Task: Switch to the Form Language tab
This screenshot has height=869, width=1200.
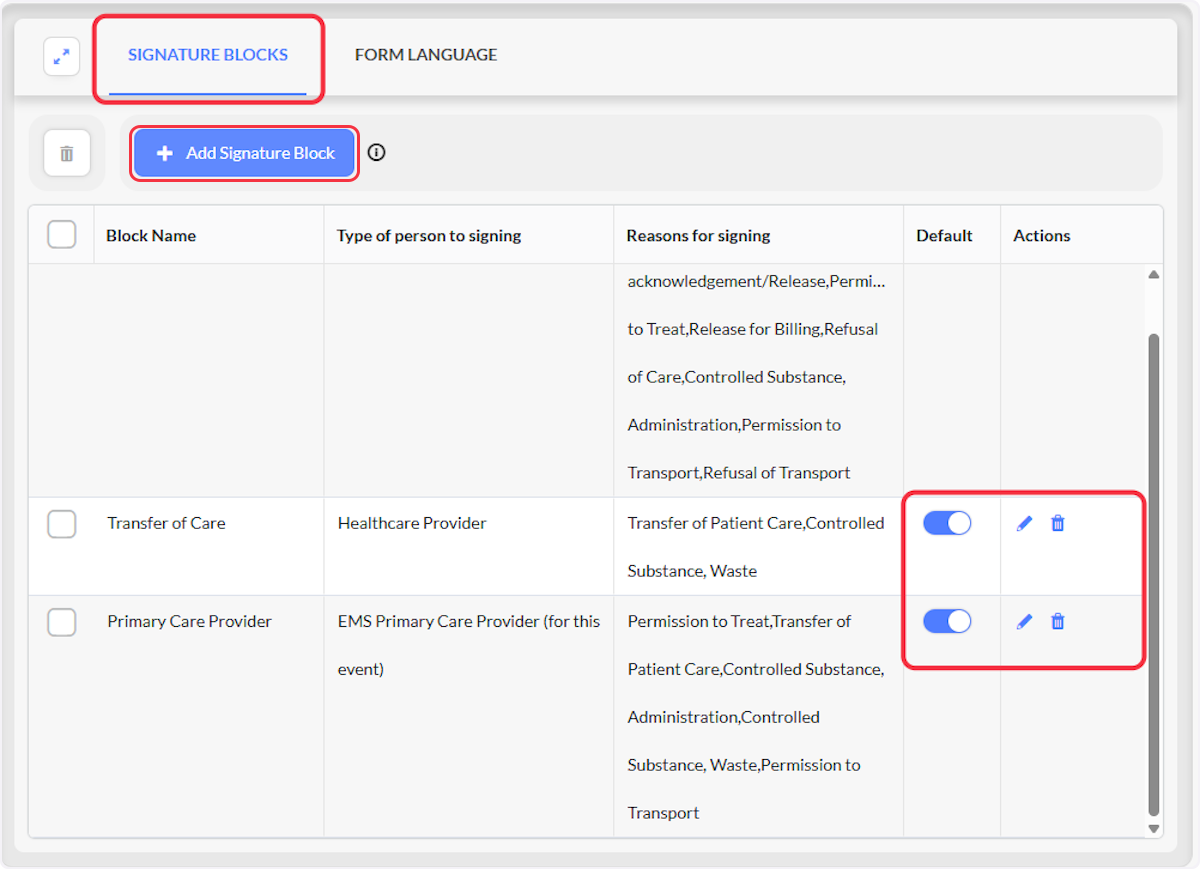Action: tap(426, 55)
